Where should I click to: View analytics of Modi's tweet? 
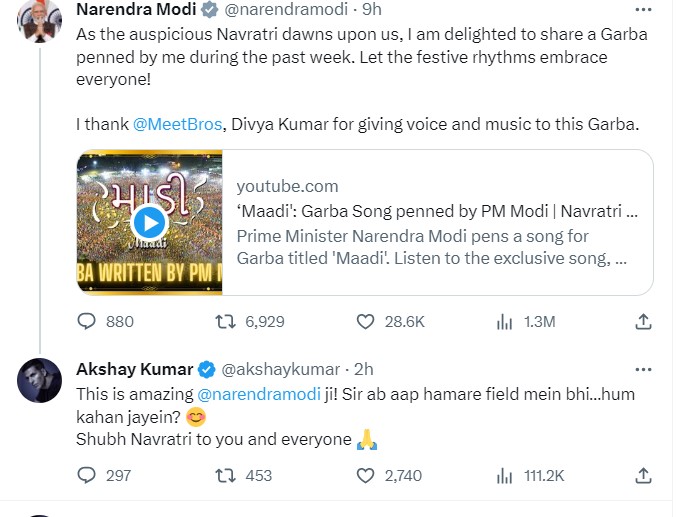(505, 321)
